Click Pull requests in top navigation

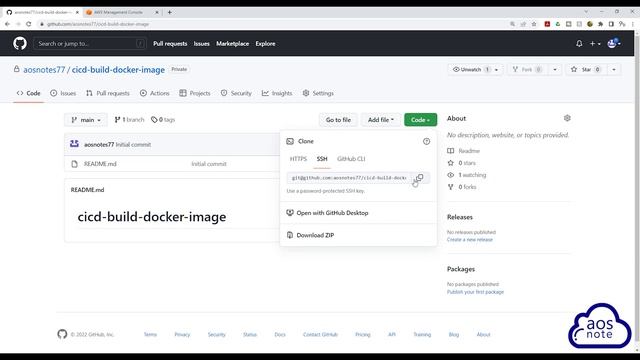coord(170,43)
